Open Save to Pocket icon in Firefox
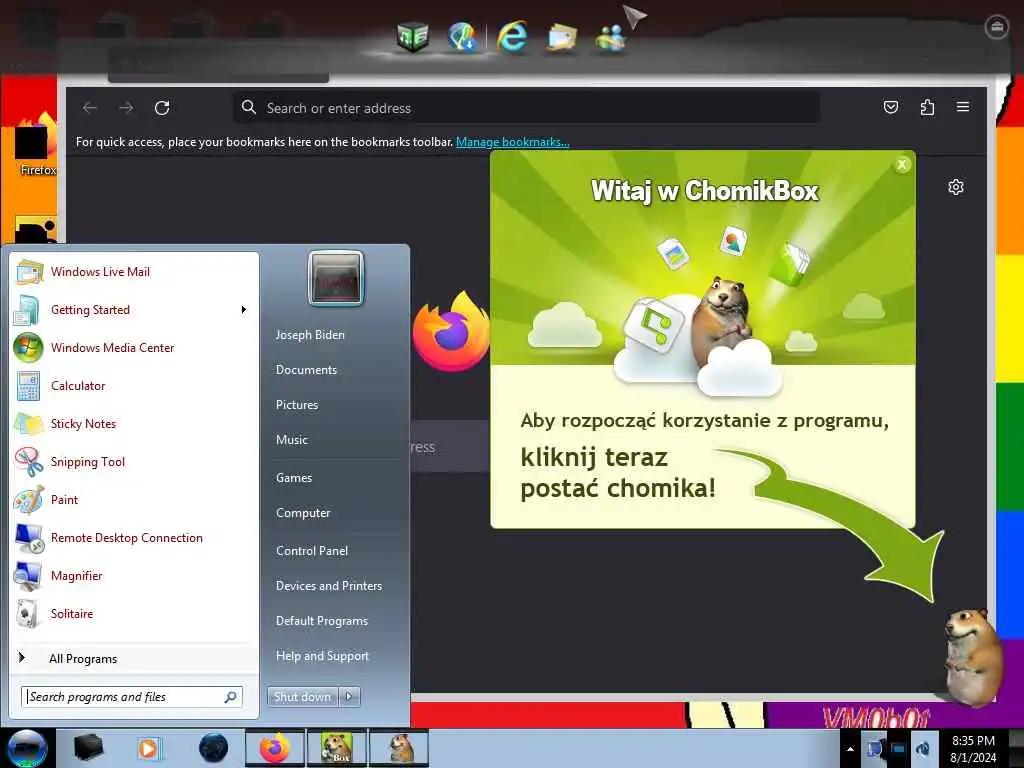1024x768 pixels. click(x=891, y=107)
